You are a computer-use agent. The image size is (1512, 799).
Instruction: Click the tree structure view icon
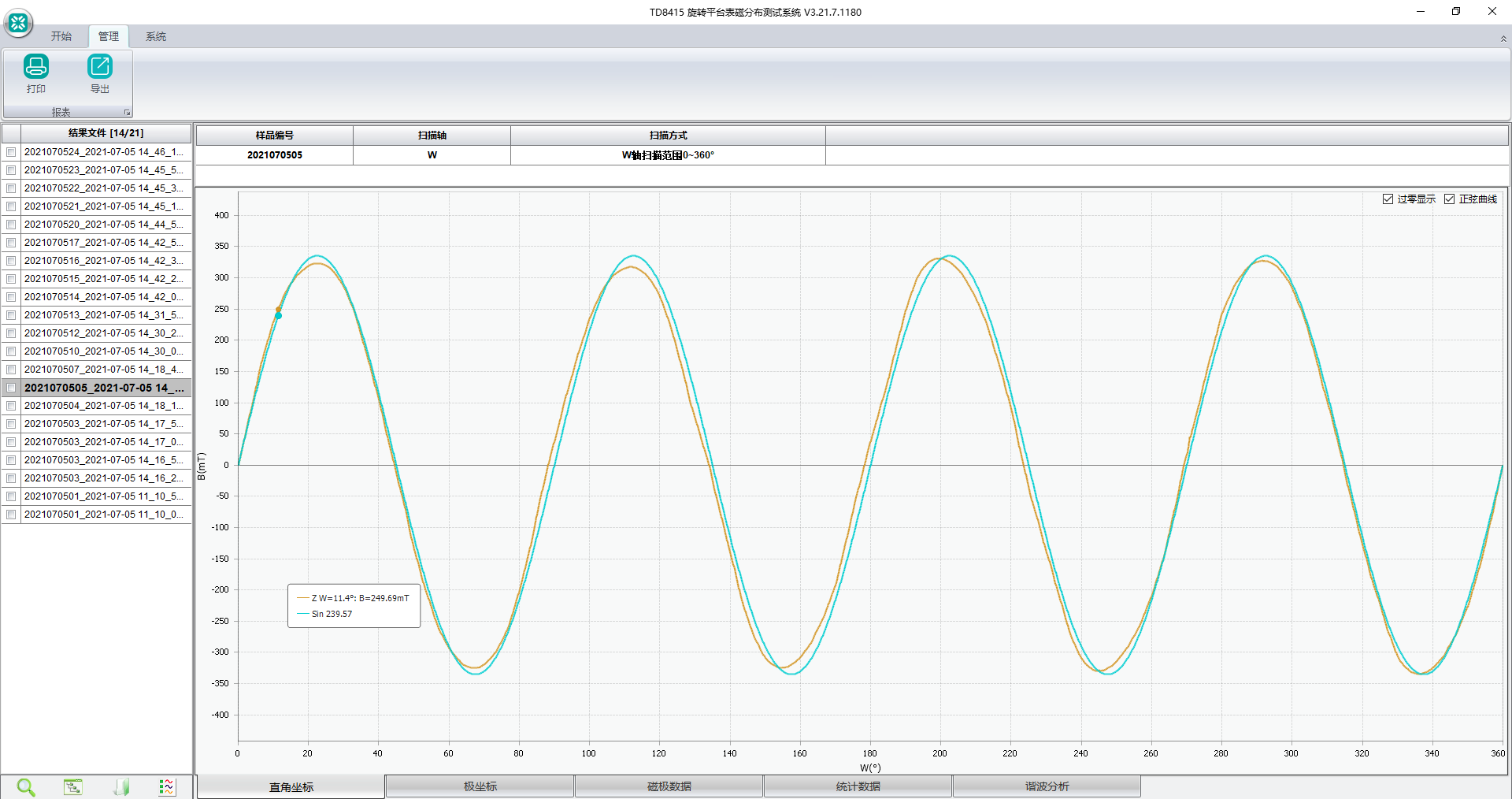[72, 786]
